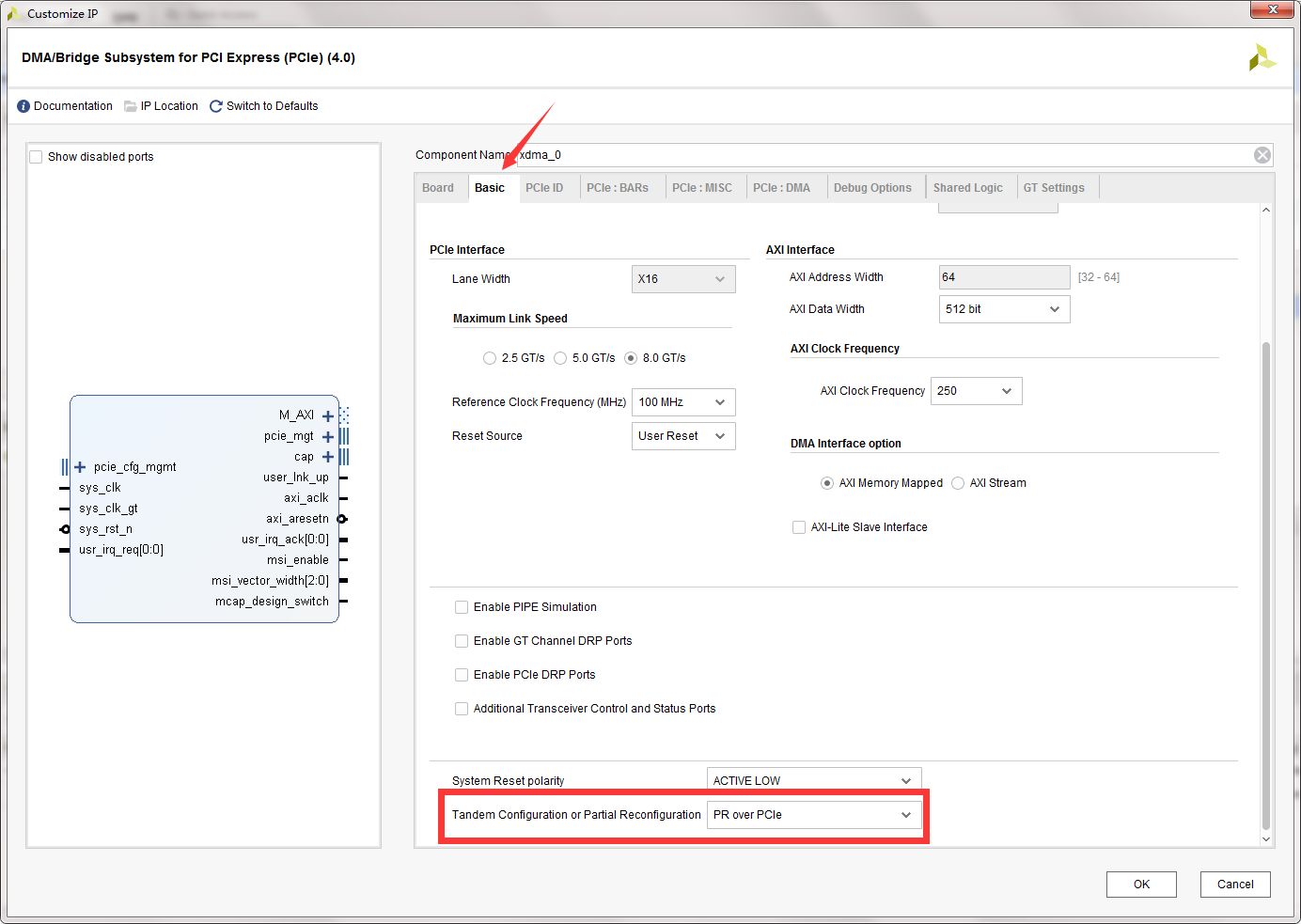
Task: Expand the Tandem Configuration or Partial Reconfiguration dropdown
Action: (x=813, y=815)
